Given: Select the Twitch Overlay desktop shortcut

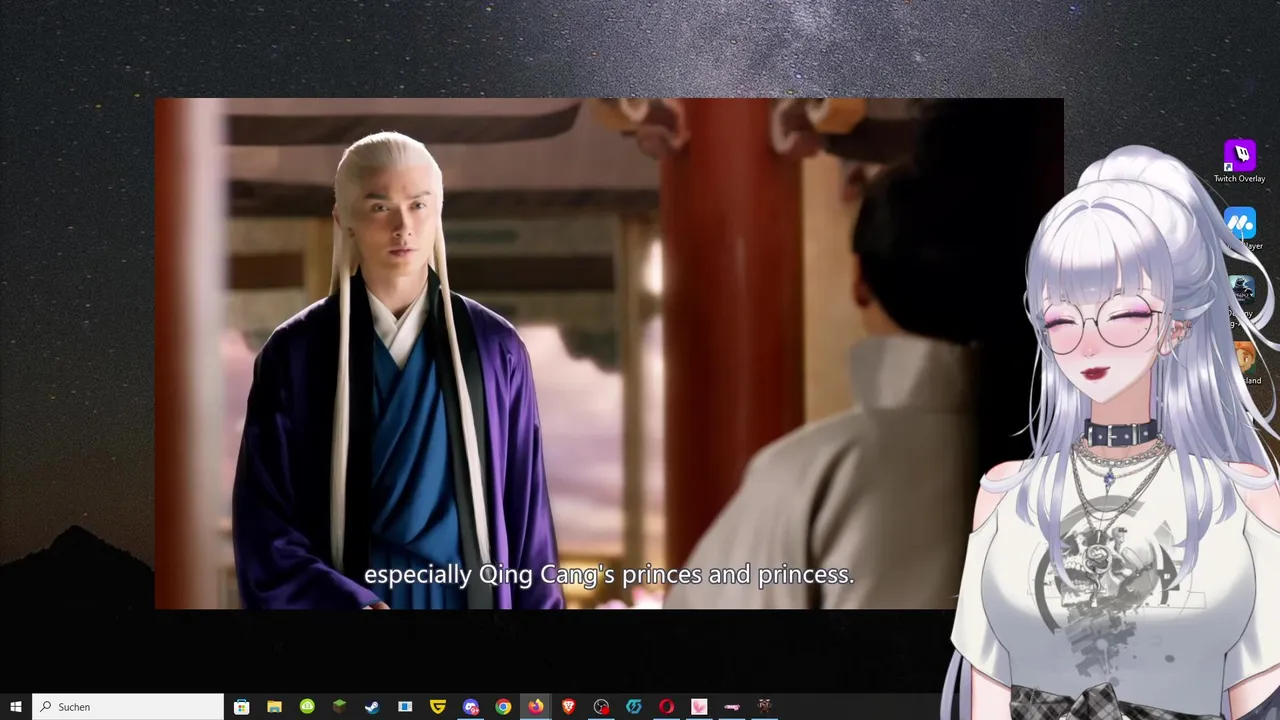Looking at the screenshot, I should coord(1240,161).
